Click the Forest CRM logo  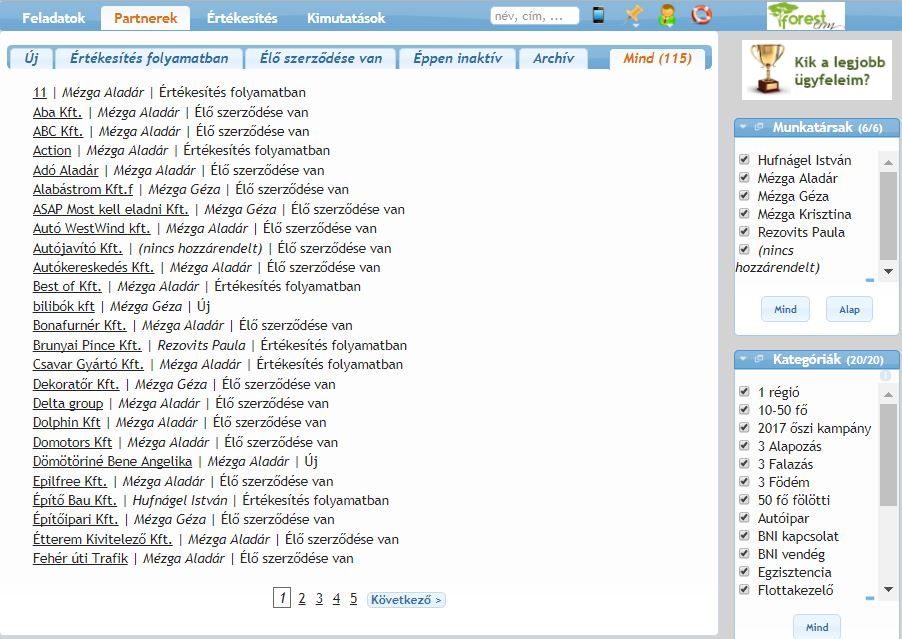[805, 16]
